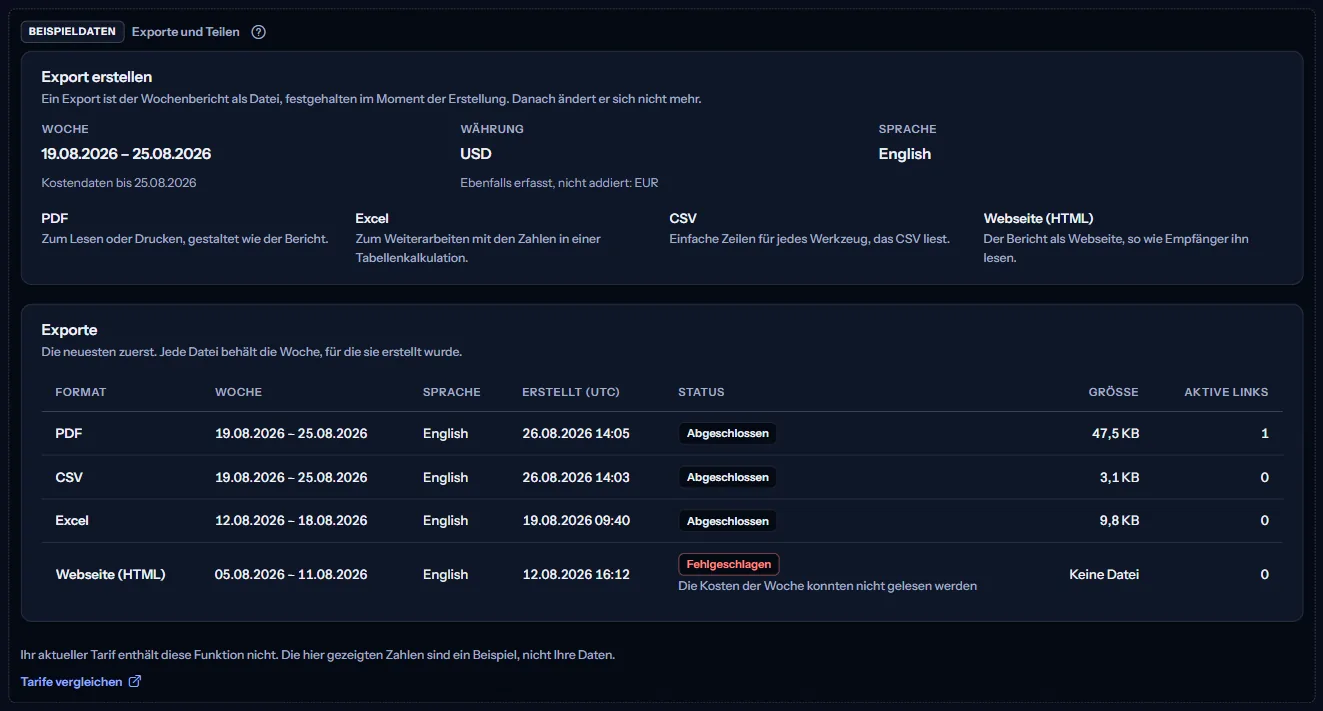Click the FORMAT column header
The height and width of the screenshot is (711, 1323).
[x=81, y=392]
